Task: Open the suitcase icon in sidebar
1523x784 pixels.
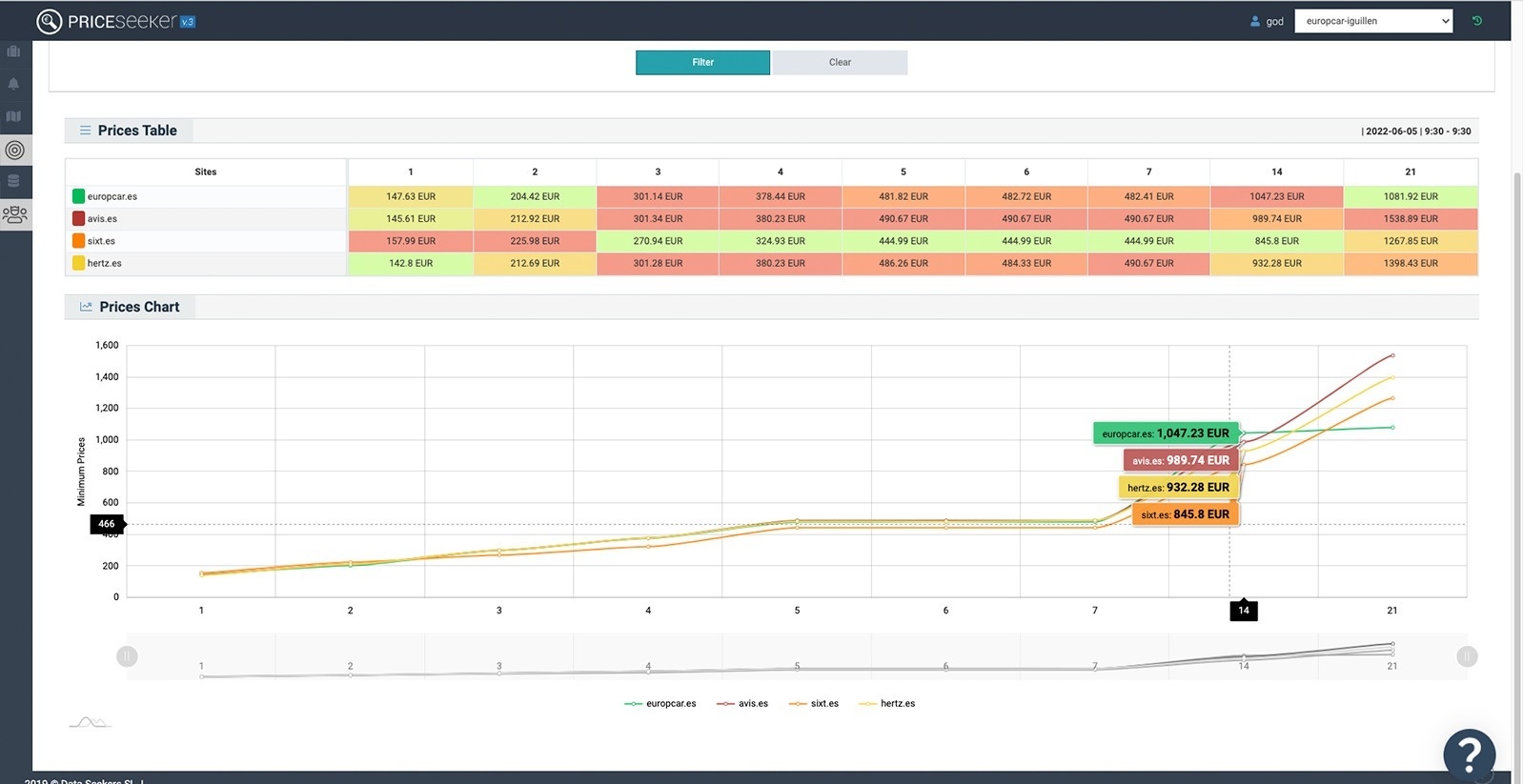Action: pos(13,51)
